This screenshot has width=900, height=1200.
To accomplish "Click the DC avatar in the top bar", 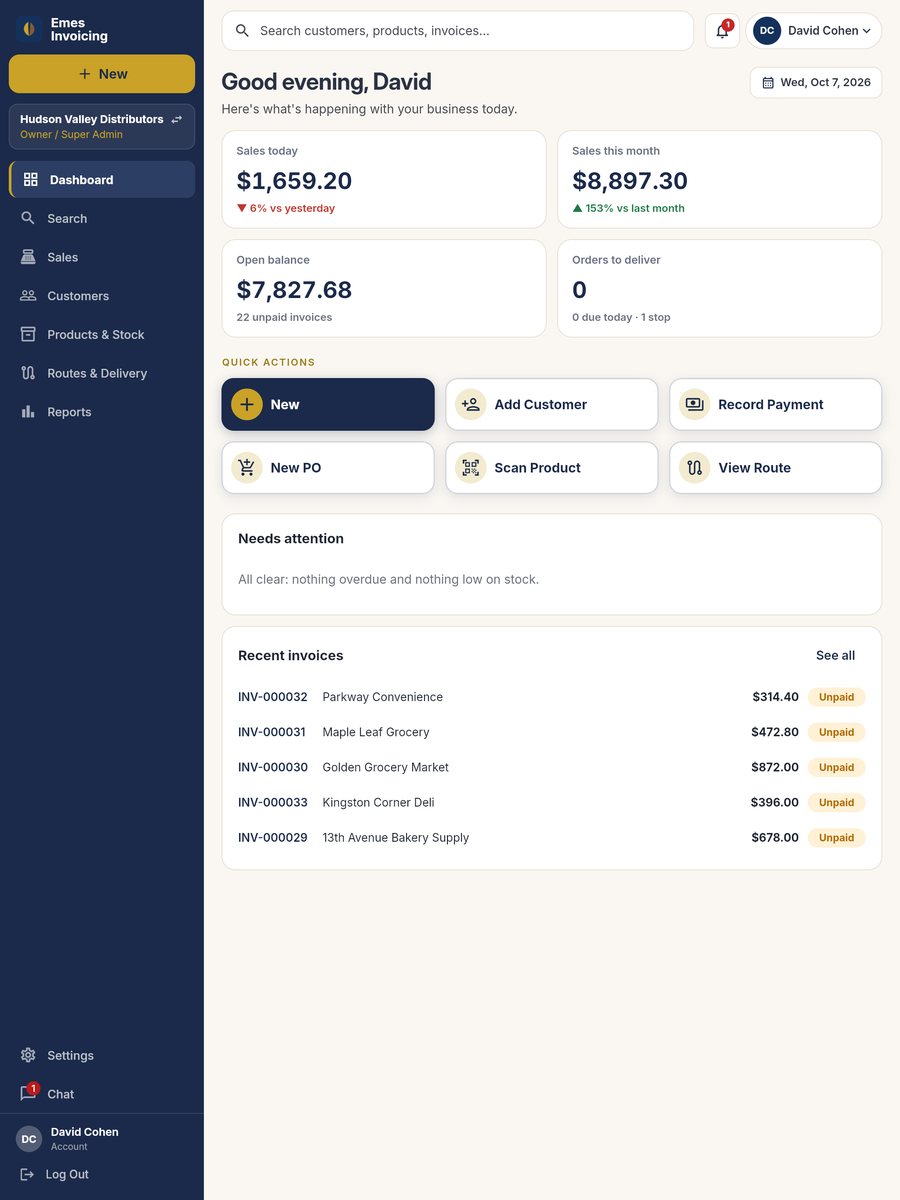I will coord(767,31).
